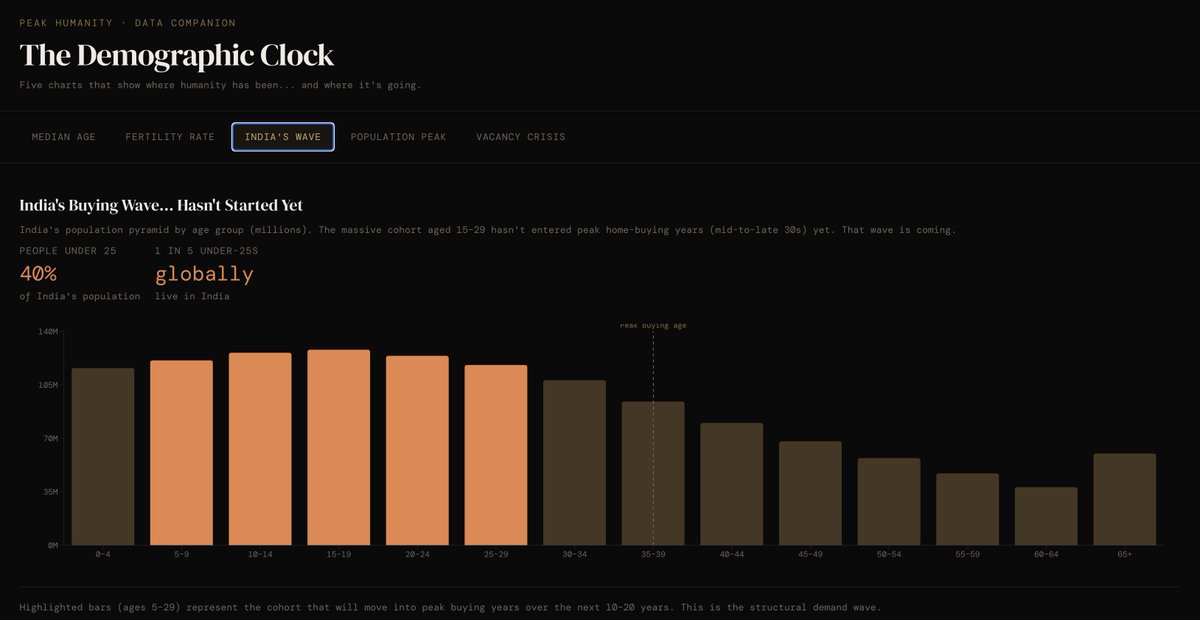Click the 0-4 age group bar
1200x620 pixels.
coord(103,457)
